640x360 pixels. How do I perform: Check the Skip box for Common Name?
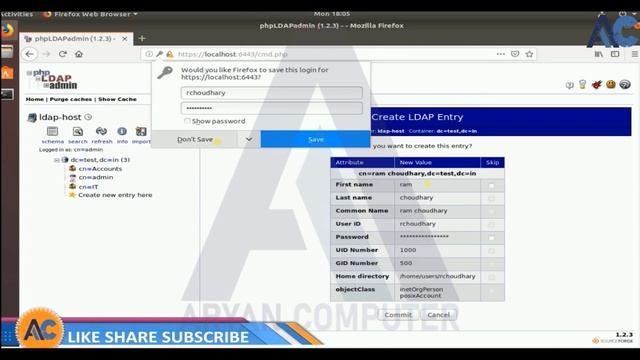(x=491, y=212)
